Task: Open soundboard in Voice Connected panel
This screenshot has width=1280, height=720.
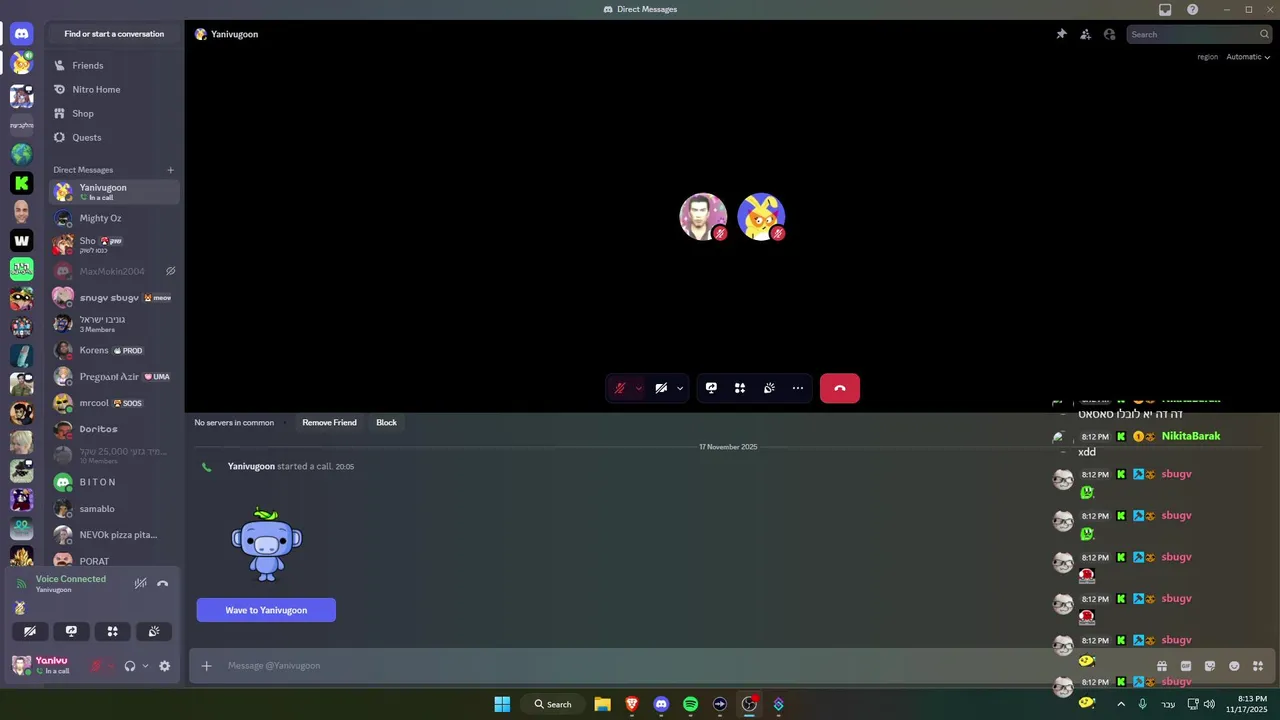Action: (x=154, y=631)
